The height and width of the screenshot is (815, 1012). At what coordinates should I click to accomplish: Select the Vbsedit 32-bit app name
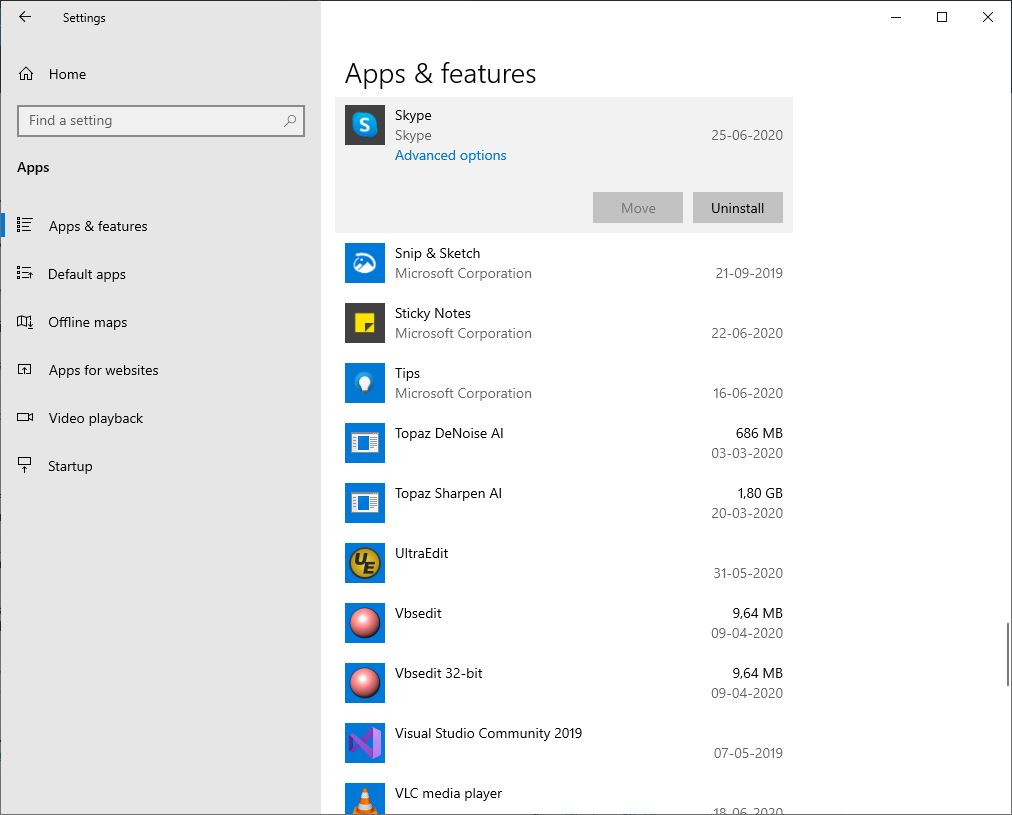pyautogui.click(x=439, y=673)
